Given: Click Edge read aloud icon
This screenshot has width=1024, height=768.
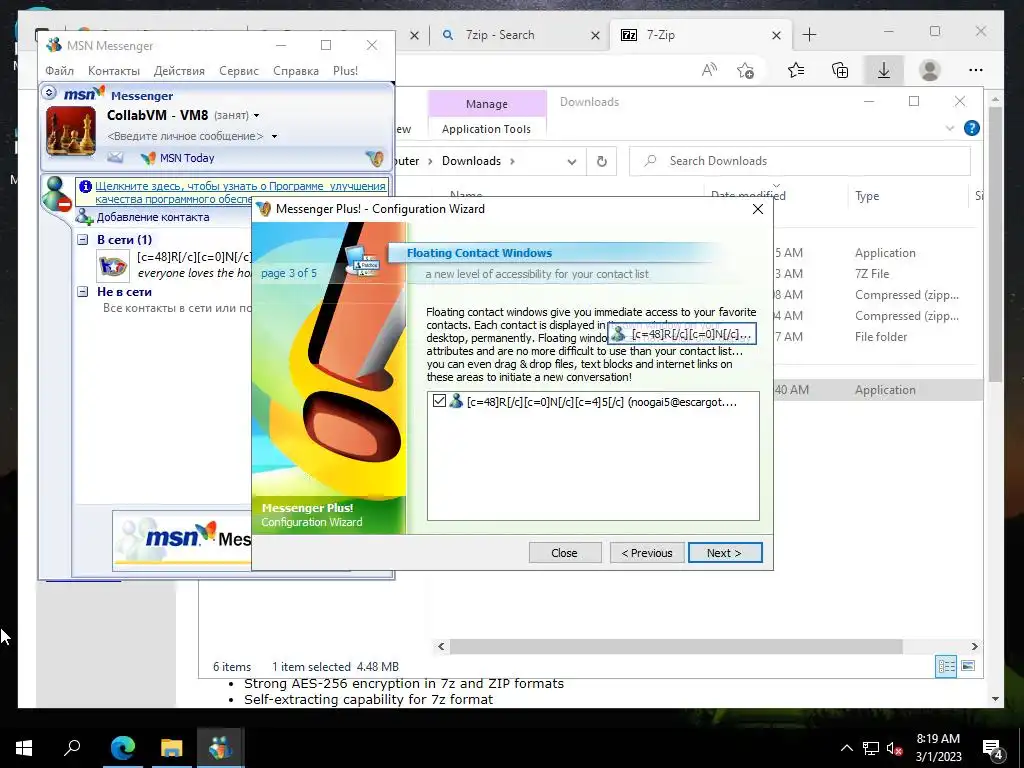Looking at the screenshot, I should (709, 70).
